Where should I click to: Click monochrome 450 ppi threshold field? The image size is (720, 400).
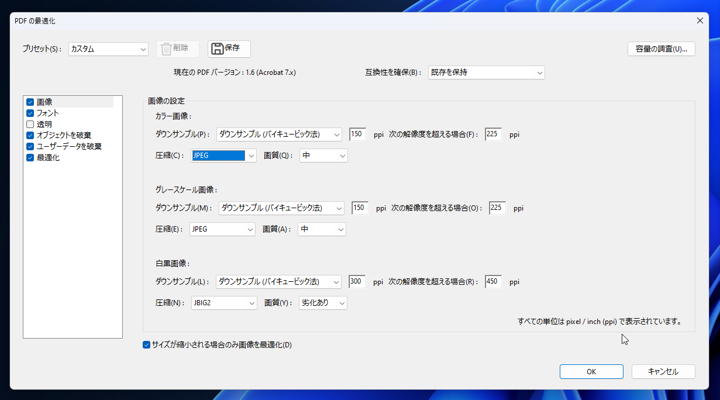[x=493, y=281]
